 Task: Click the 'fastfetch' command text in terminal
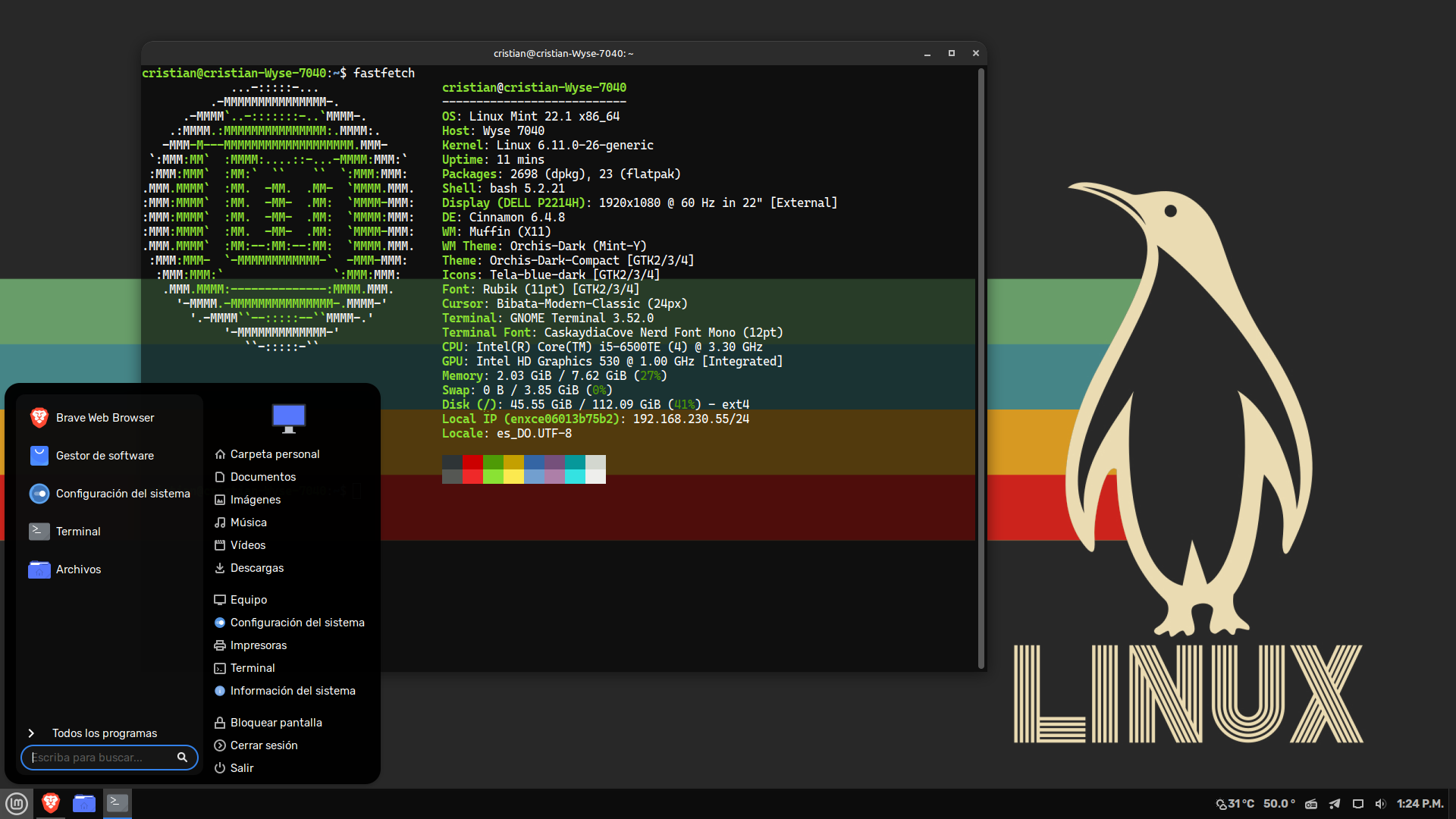384,74
